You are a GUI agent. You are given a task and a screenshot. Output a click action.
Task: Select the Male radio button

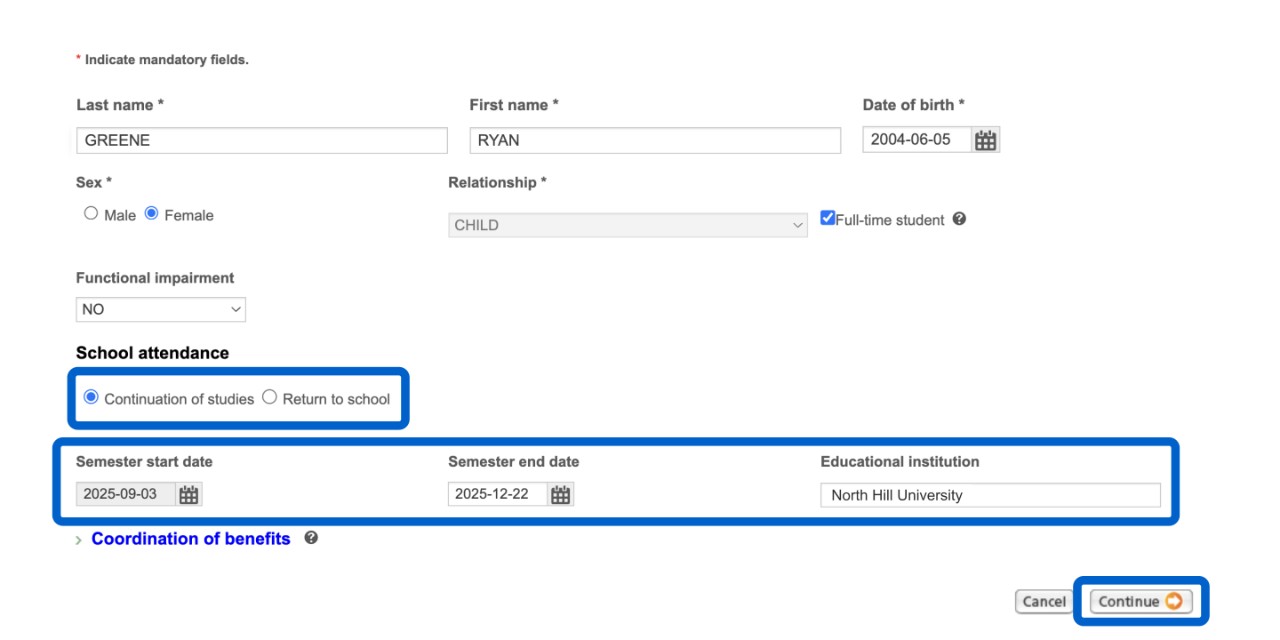pyautogui.click(x=91, y=214)
